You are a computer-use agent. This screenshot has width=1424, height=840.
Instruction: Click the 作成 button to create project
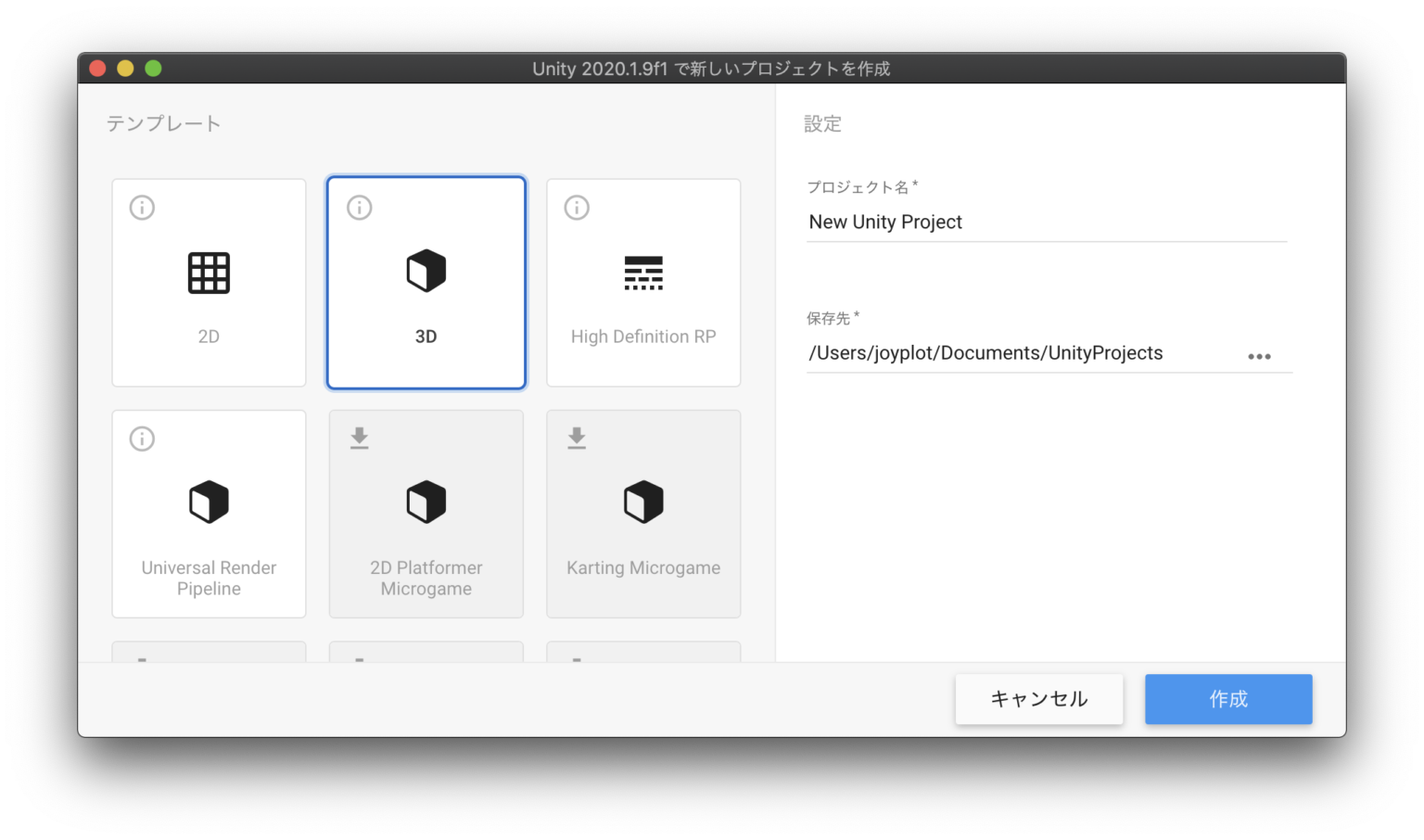coord(1228,699)
